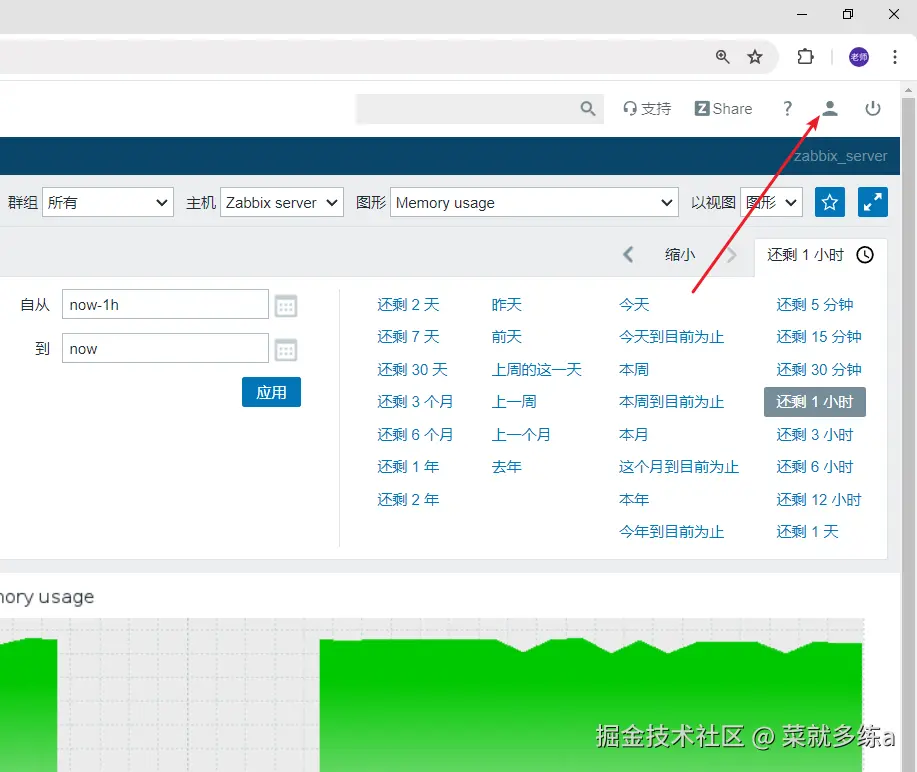Go to the previous time period arrow
The height and width of the screenshot is (772, 917).
[628, 255]
